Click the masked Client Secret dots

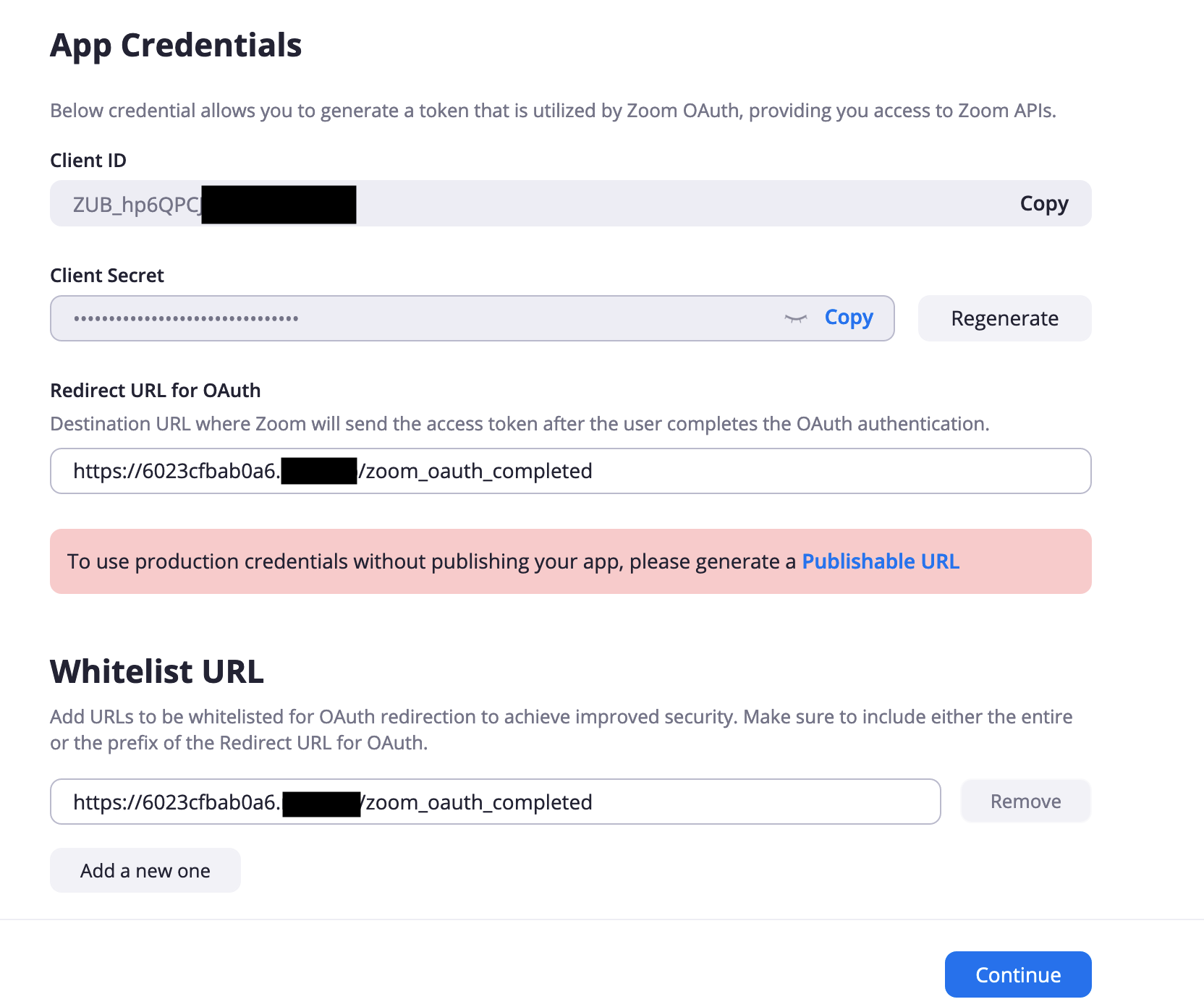pyautogui.click(x=186, y=318)
